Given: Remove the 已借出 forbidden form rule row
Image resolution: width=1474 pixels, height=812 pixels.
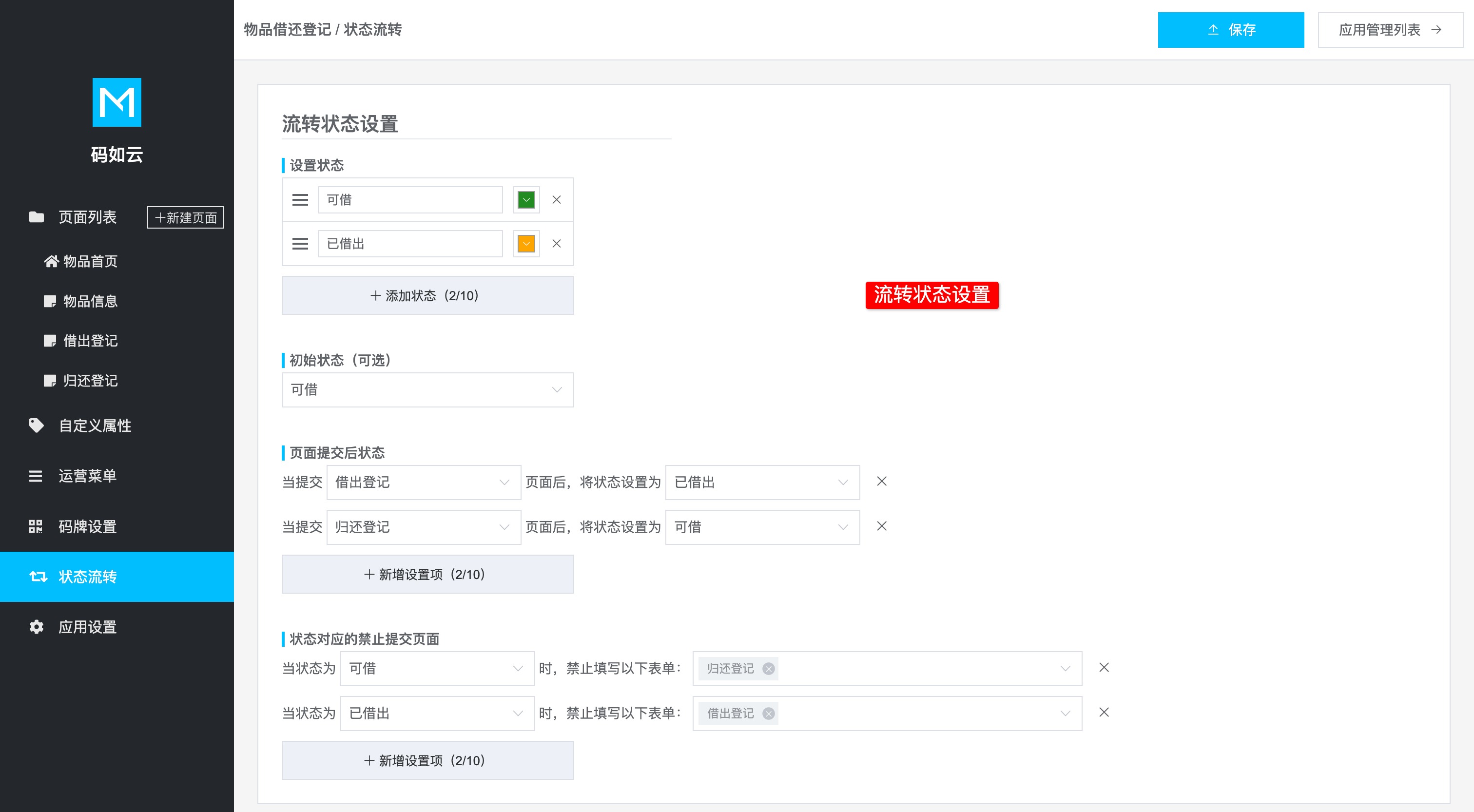Looking at the screenshot, I should click(1104, 713).
